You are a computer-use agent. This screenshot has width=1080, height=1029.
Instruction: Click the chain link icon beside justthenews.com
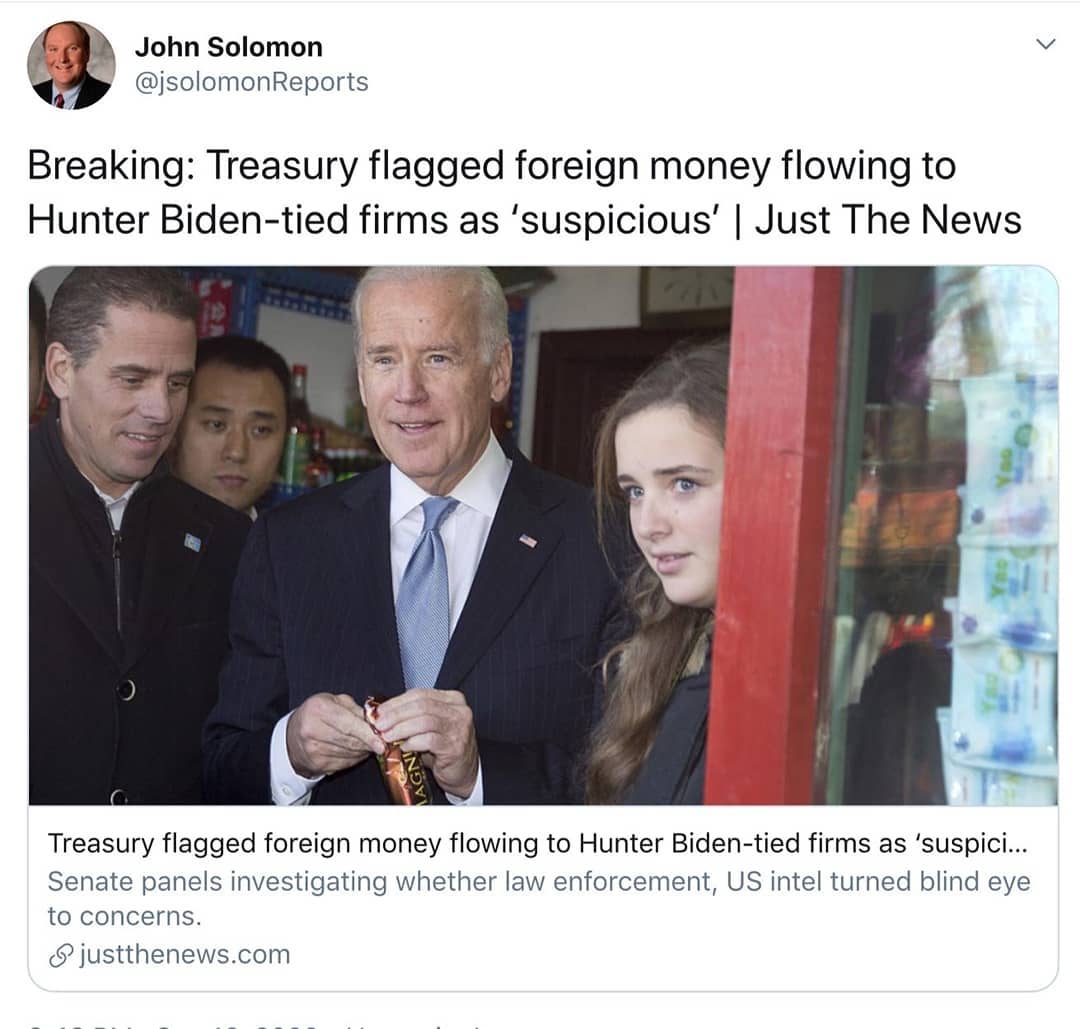pos(61,955)
